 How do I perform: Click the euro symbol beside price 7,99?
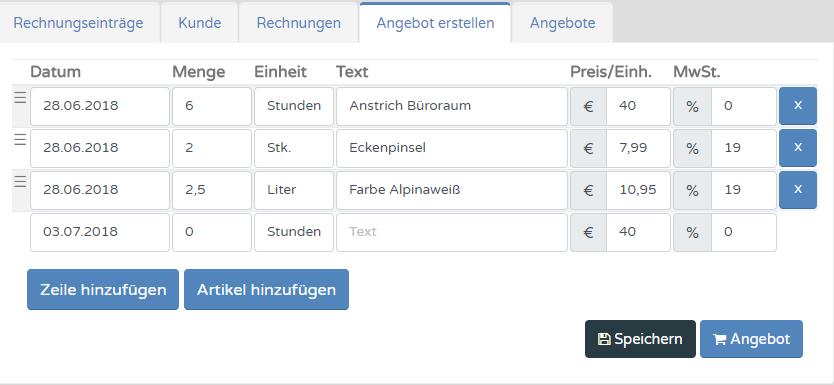588,148
